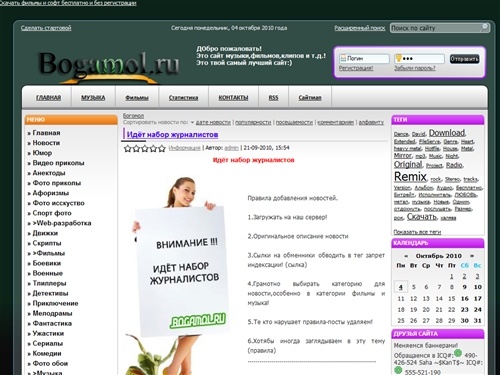This screenshot has width=500, height=375.
Task: Open author admin profile link
Action: tap(232, 148)
